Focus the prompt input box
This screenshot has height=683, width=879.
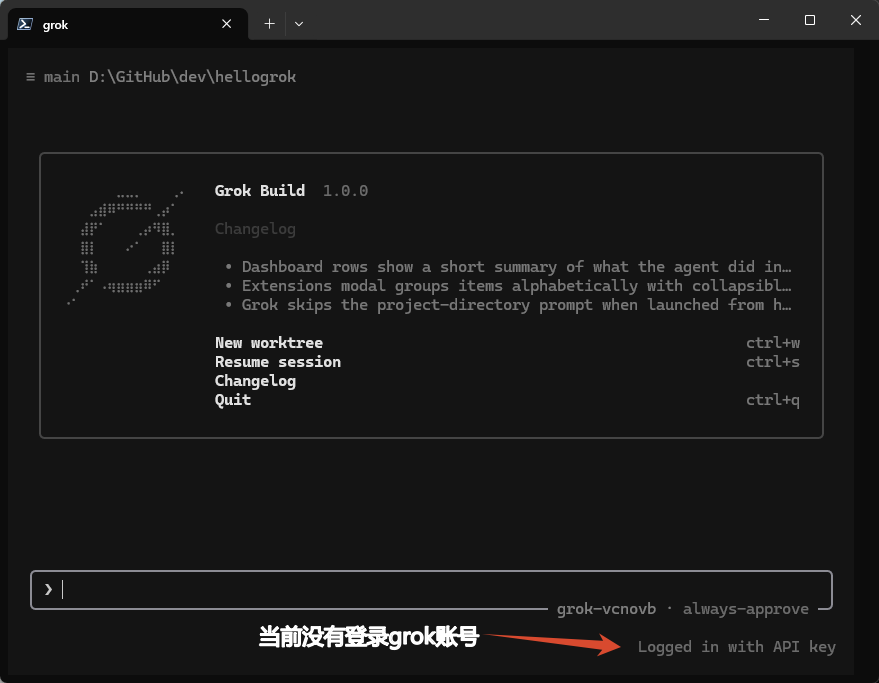pyautogui.click(x=431, y=589)
